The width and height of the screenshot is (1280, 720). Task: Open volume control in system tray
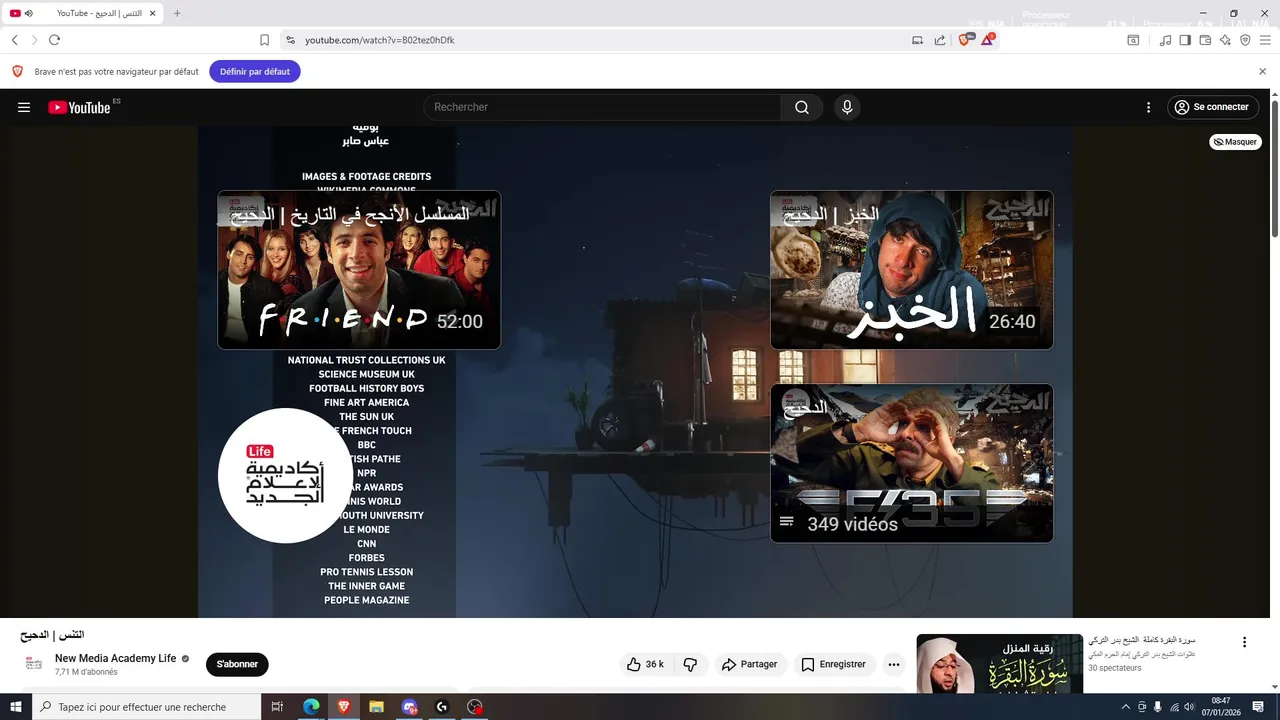[x=1189, y=707]
